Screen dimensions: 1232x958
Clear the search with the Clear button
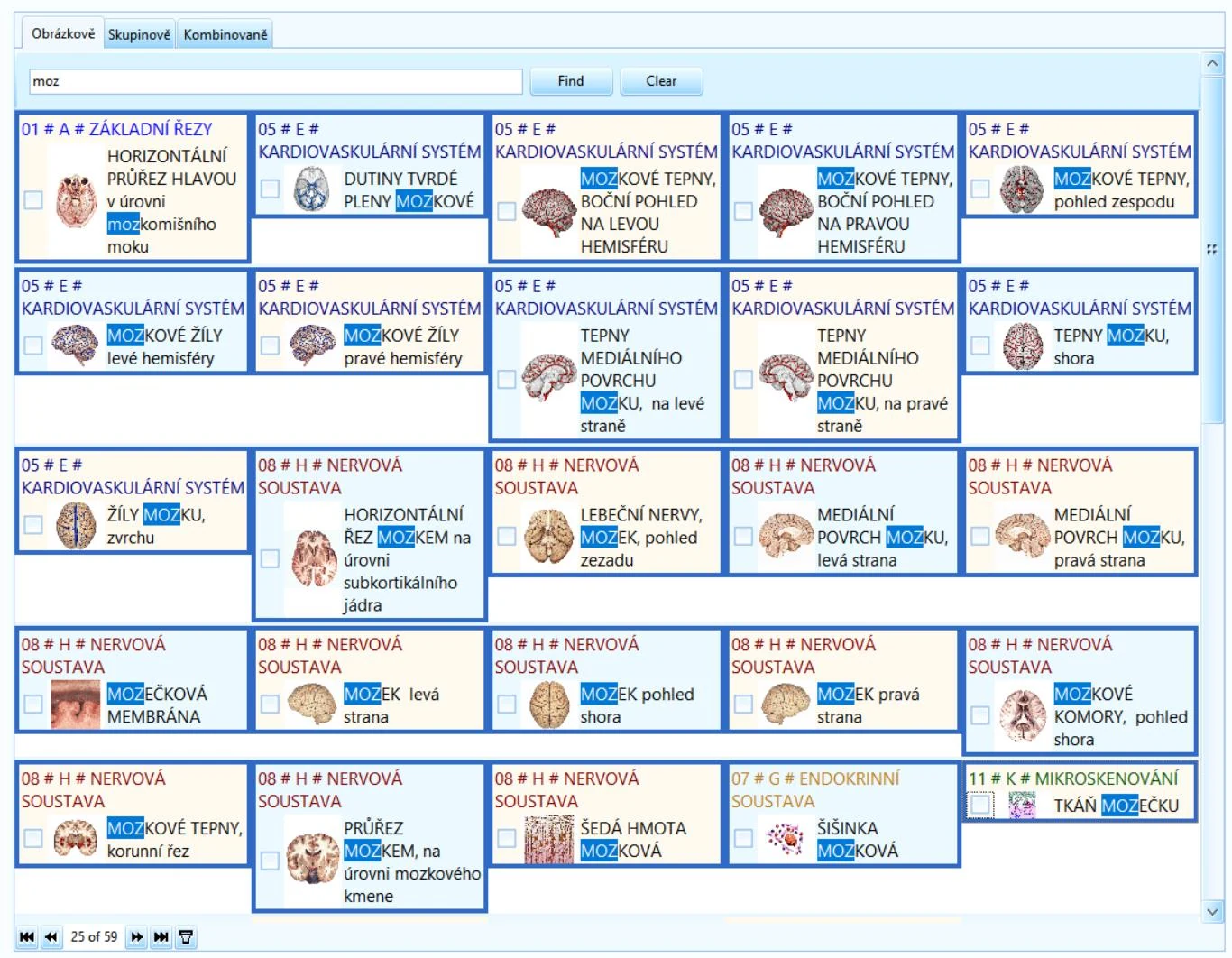[661, 81]
